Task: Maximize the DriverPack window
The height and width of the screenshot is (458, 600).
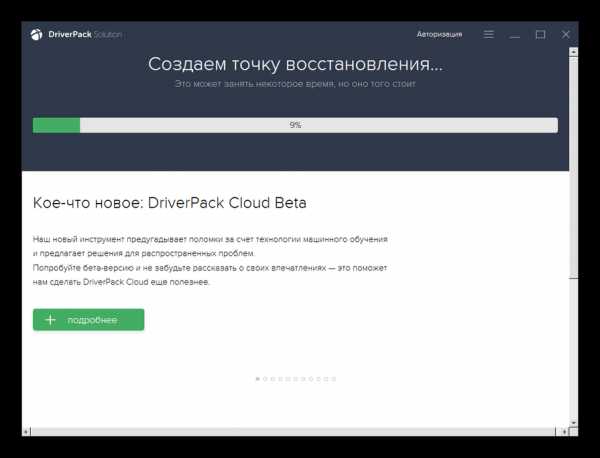Action: tap(540, 34)
